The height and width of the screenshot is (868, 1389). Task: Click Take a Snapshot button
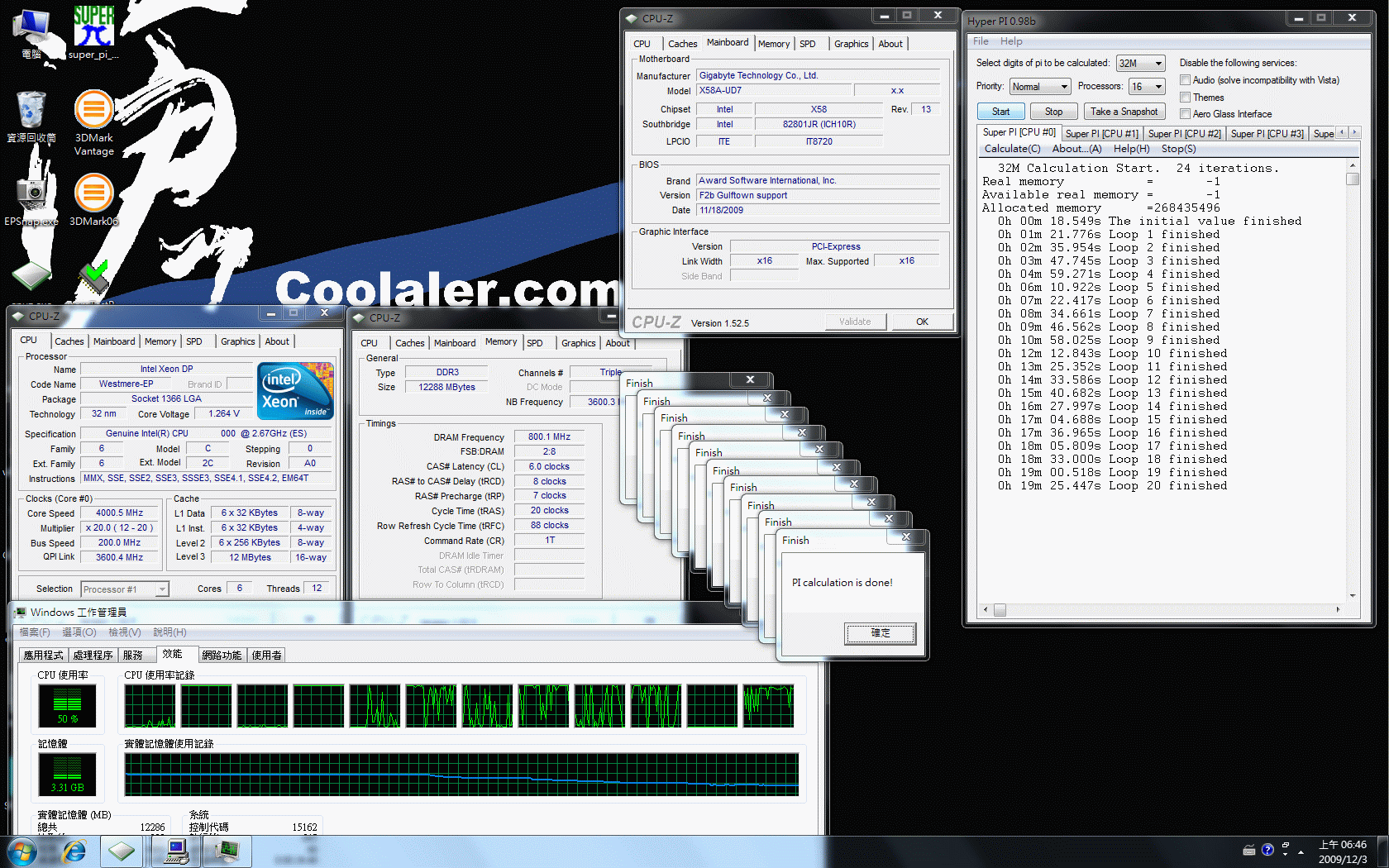click(1124, 112)
